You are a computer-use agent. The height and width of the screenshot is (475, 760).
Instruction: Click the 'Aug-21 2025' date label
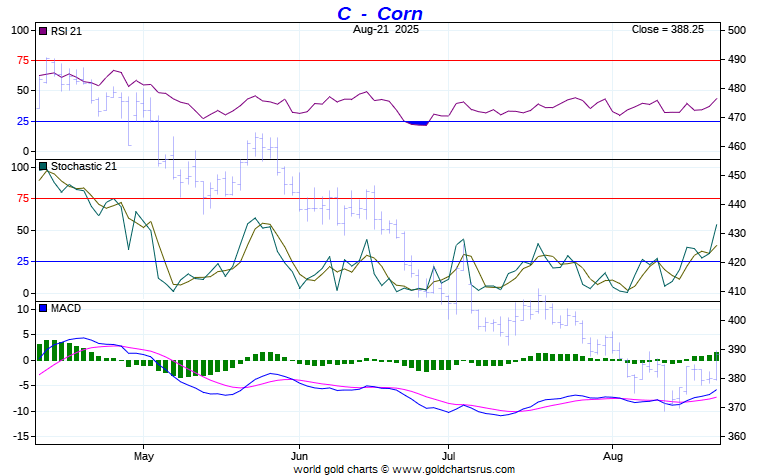[x=386, y=29]
